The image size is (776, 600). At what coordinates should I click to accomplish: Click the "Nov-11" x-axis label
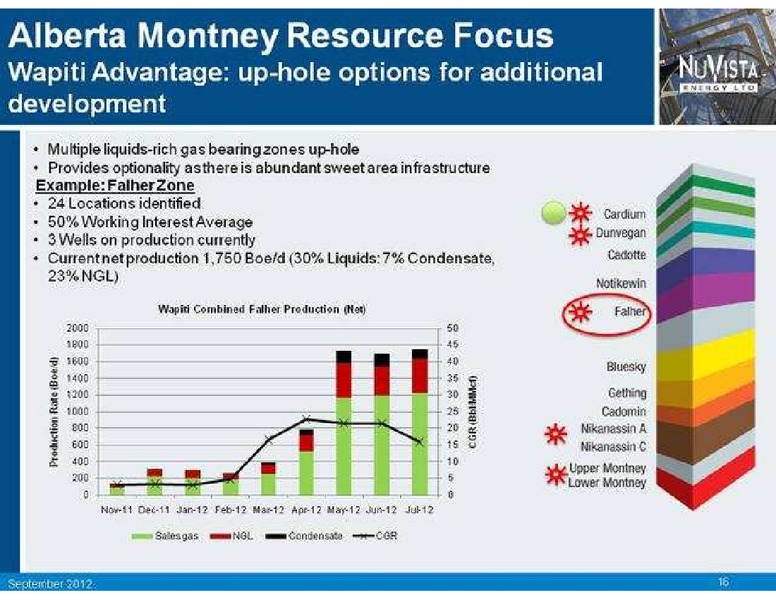(116, 510)
